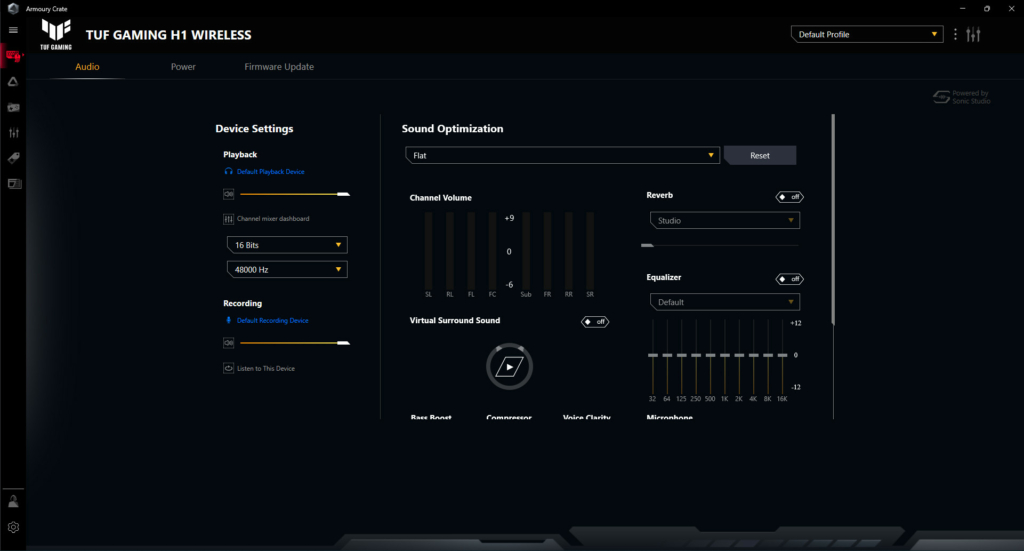Go to the Firmware Update tab
The width and height of the screenshot is (1024, 551).
[x=279, y=67]
